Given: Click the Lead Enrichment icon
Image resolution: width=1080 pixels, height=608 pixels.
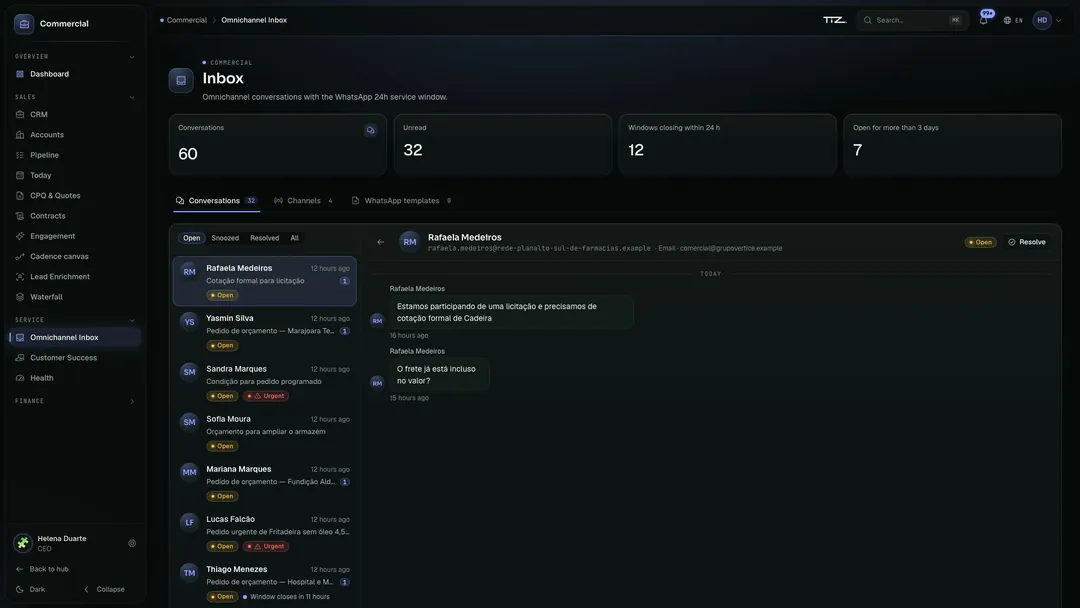Looking at the screenshot, I should (20, 277).
